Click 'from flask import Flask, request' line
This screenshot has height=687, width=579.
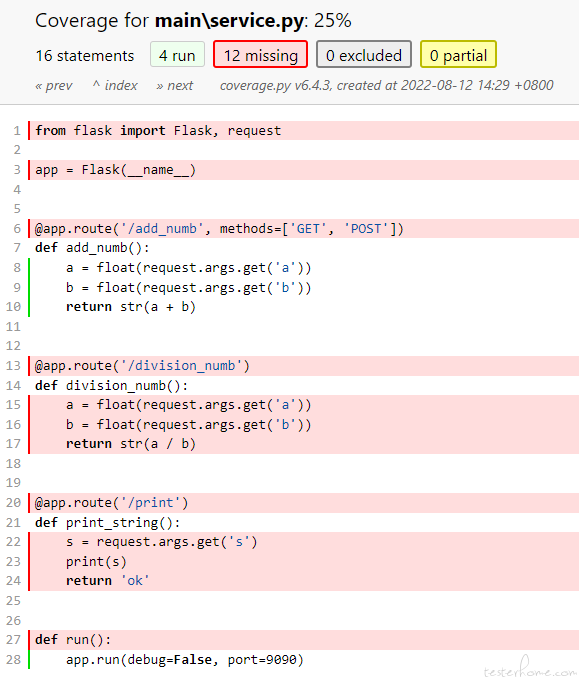pos(304,131)
